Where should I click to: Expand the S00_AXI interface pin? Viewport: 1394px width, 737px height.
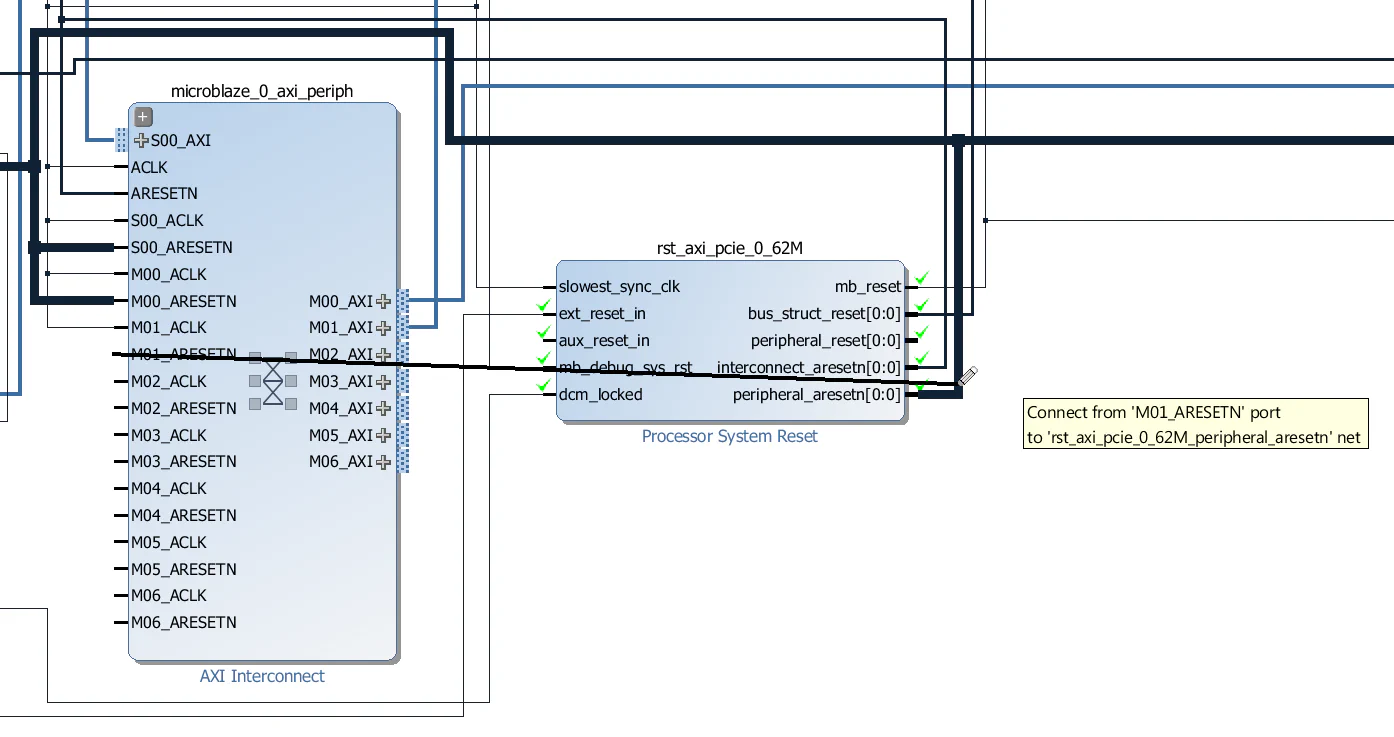[141, 140]
